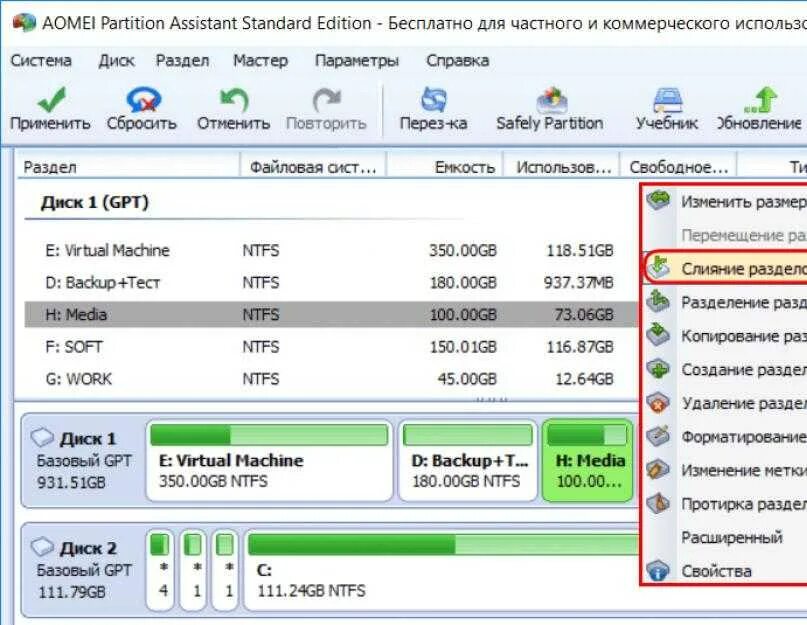Sort by the Емкость column header
The image size is (807, 625).
[445, 167]
